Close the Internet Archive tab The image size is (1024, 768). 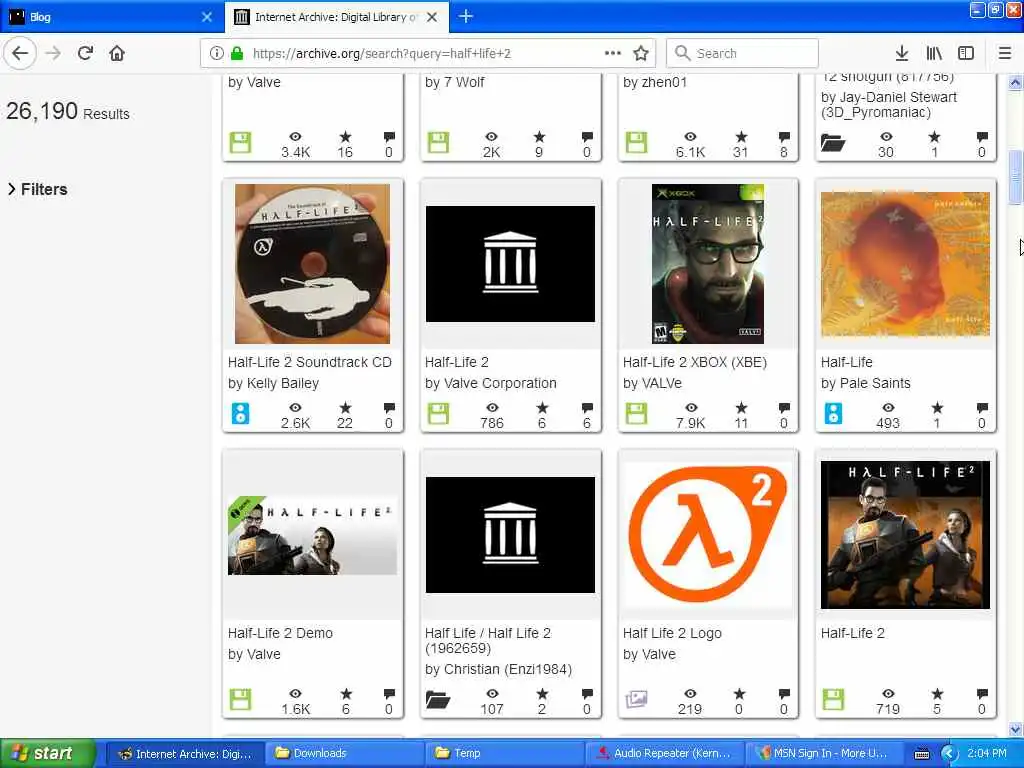[x=432, y=17]
